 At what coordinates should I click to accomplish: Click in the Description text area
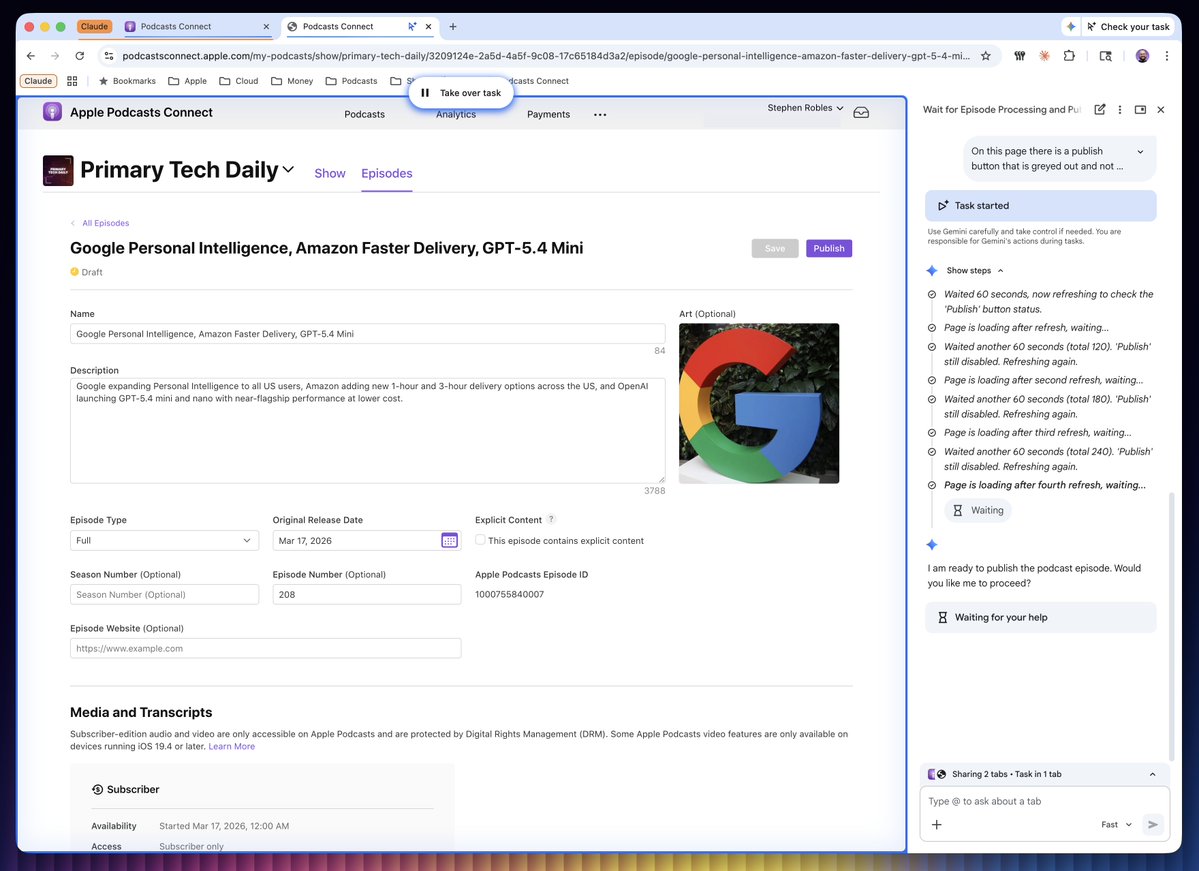click(368, 431)
